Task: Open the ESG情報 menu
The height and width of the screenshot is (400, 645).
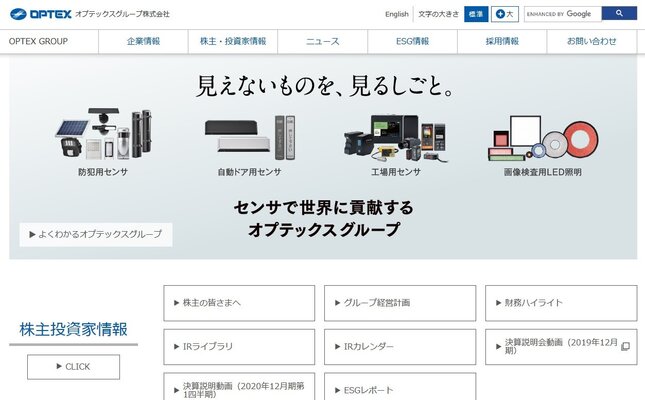Action: [412, 41]
